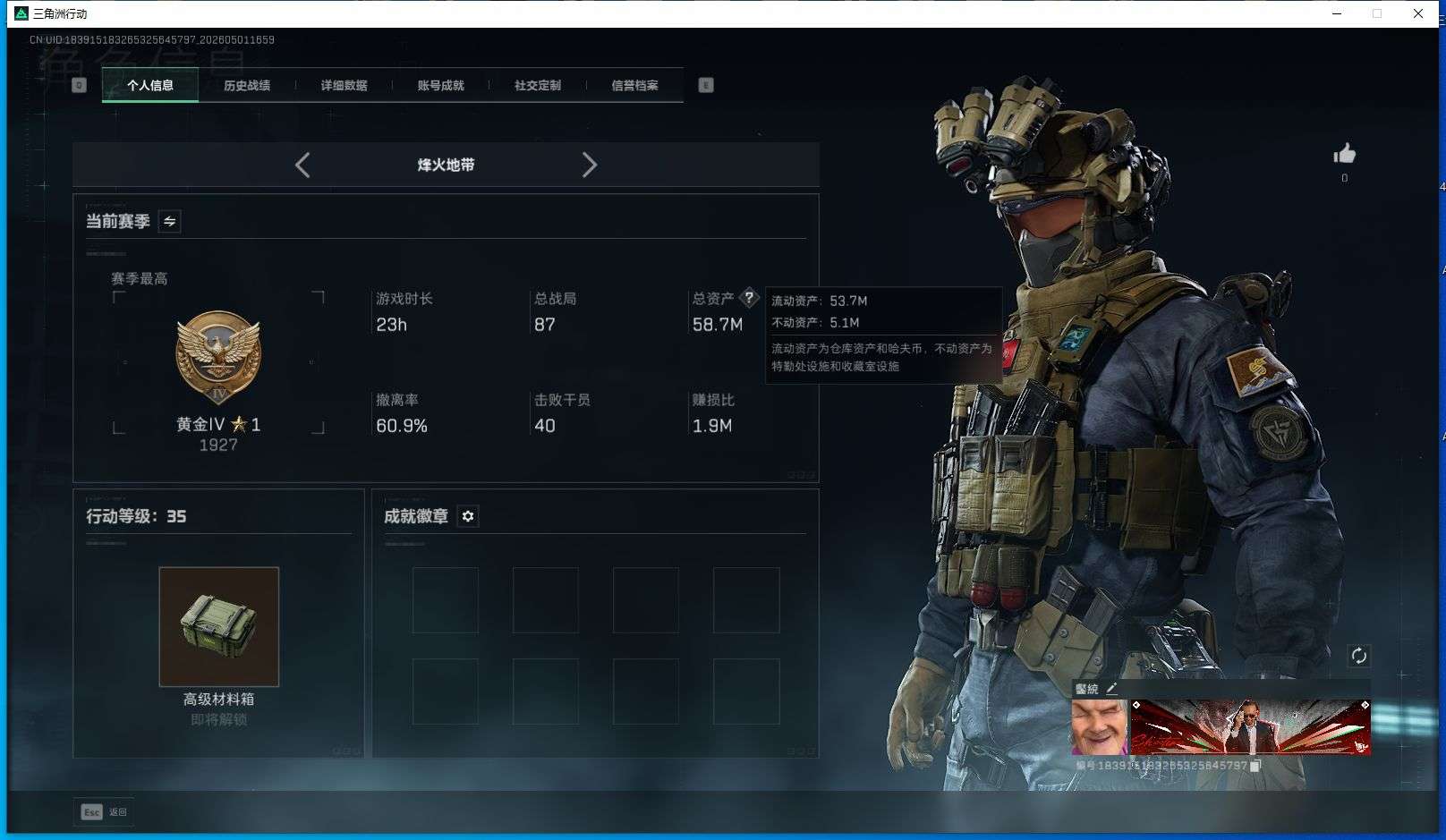
Task: Click the 成就徽章 heading
Action: 416,516
